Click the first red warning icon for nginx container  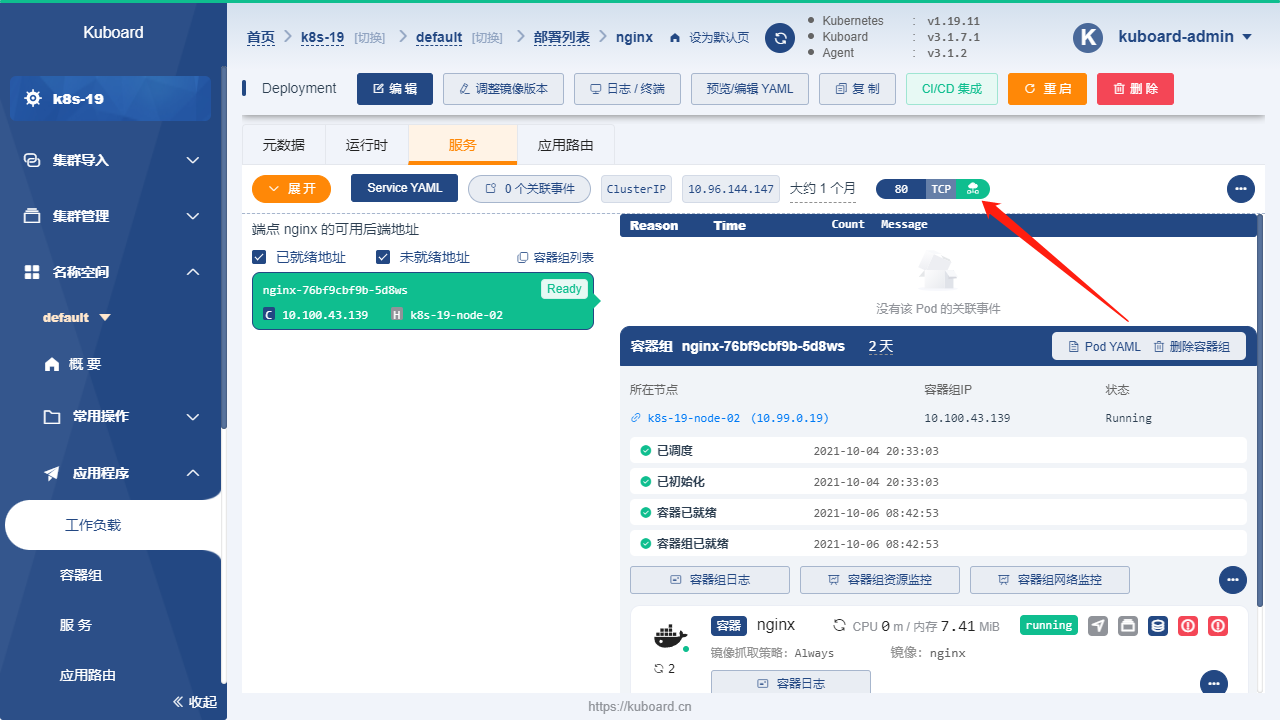[x=1188, y=626]
